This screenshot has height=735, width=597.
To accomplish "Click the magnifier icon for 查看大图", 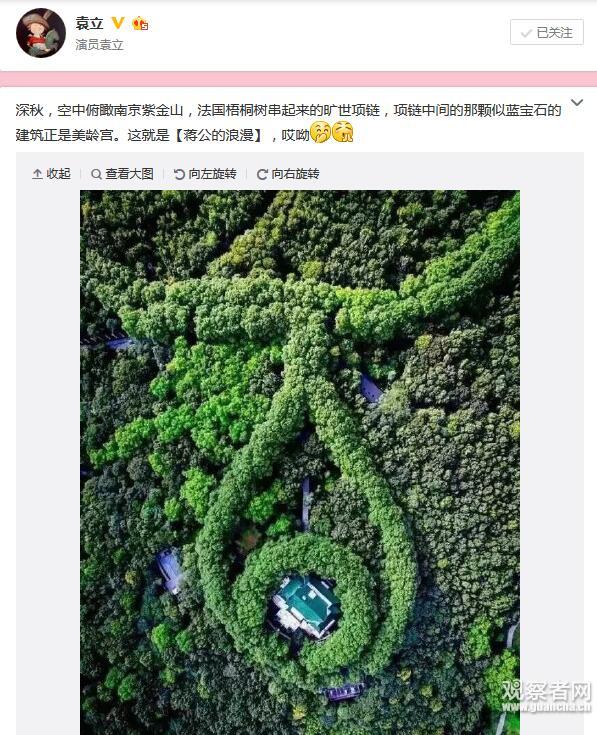I will tap(96, 174).
